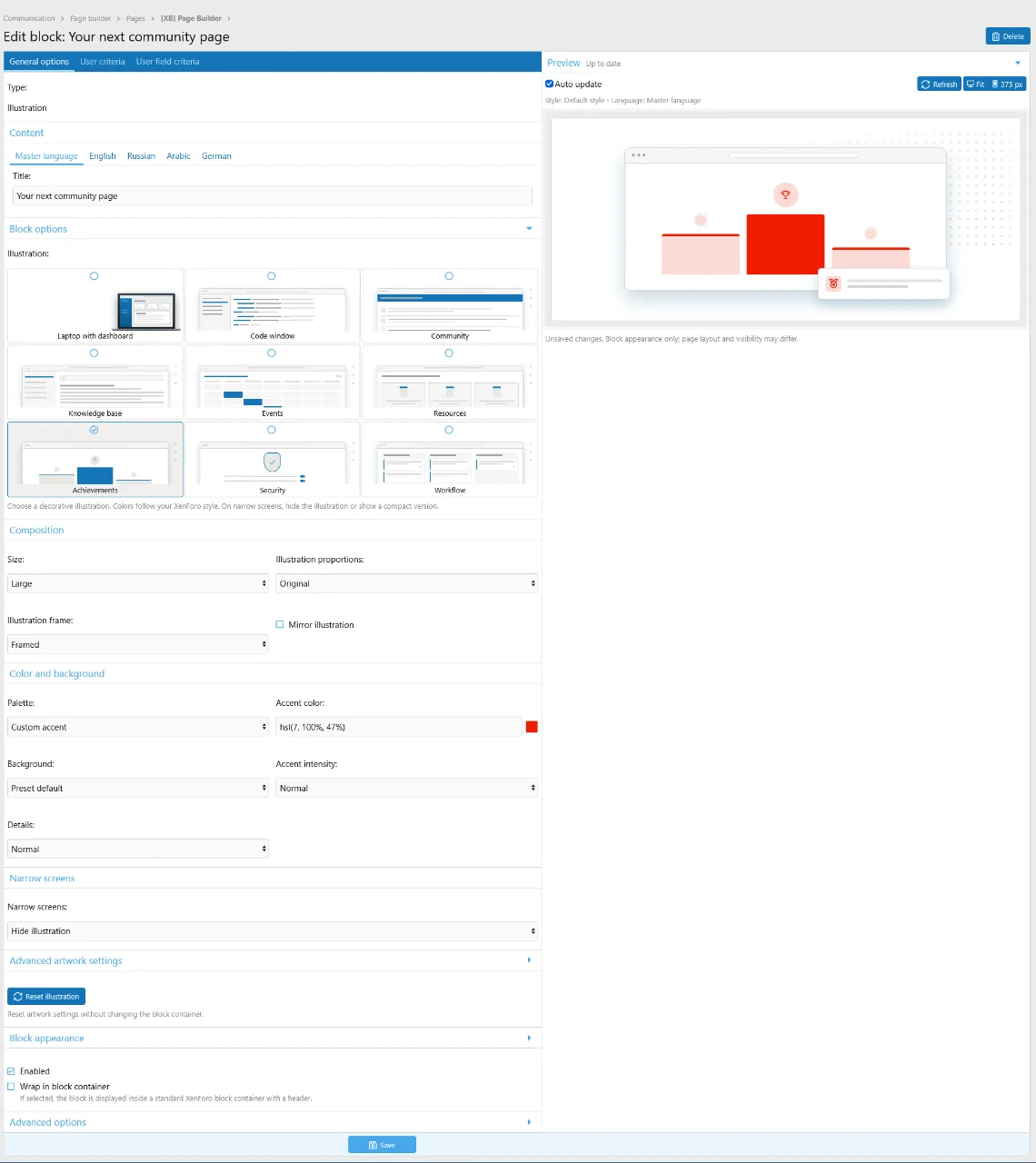Select the Russian language tab
The image size is (1036, 1163).
tap(141, 156)
